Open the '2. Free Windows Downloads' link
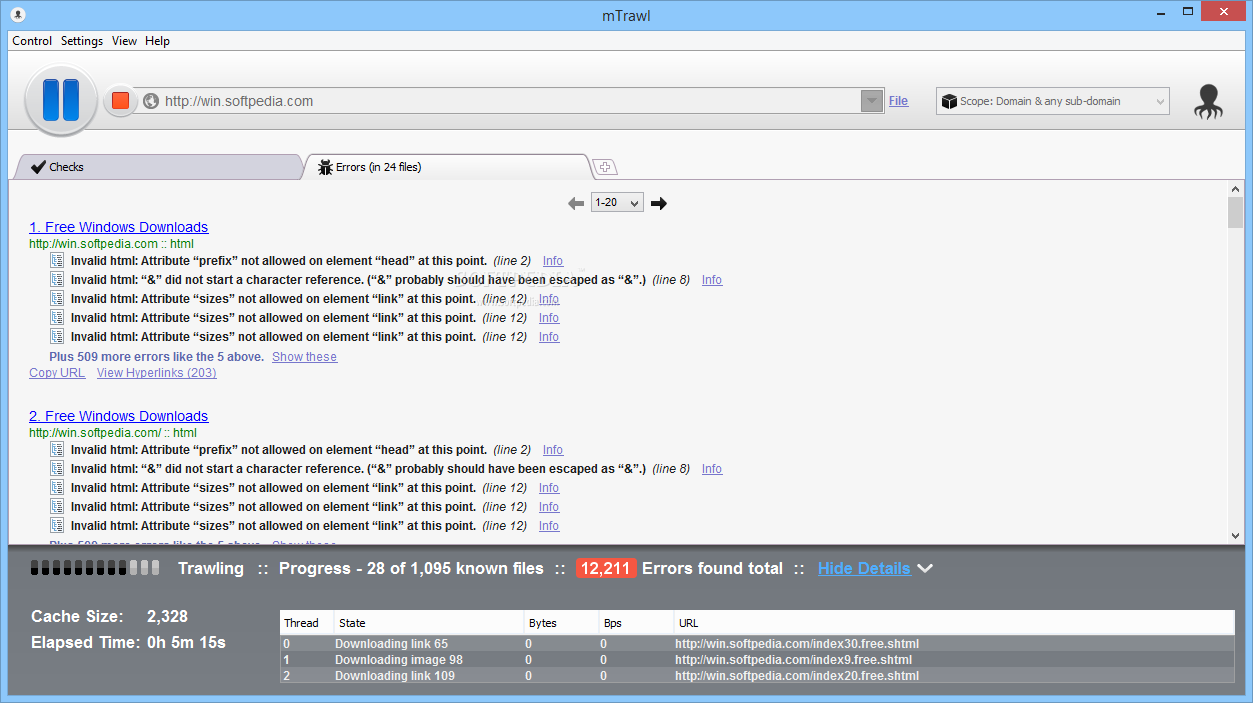 [119, 416]
